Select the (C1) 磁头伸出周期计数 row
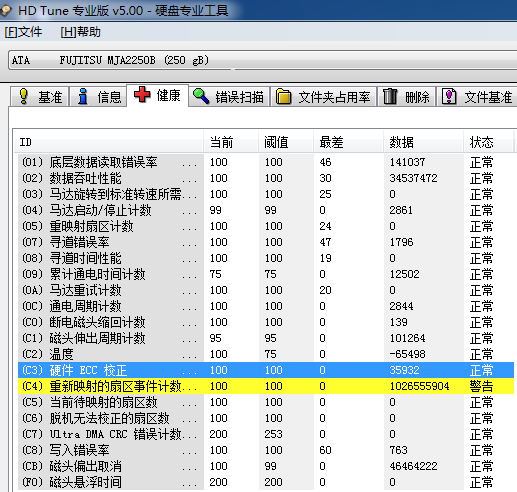 click(266, 338)
